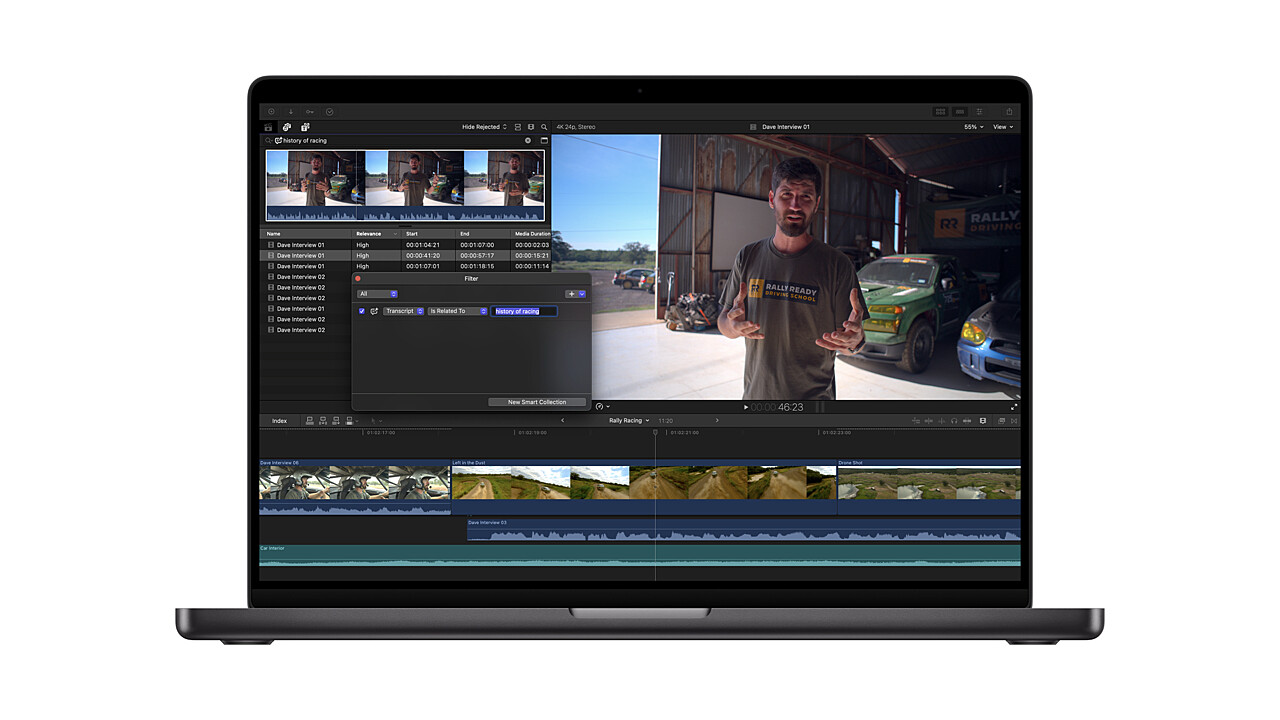Toggle timeline audio skimming headphones icon
The image size is (1280, 720).
(x=954, y=421)
